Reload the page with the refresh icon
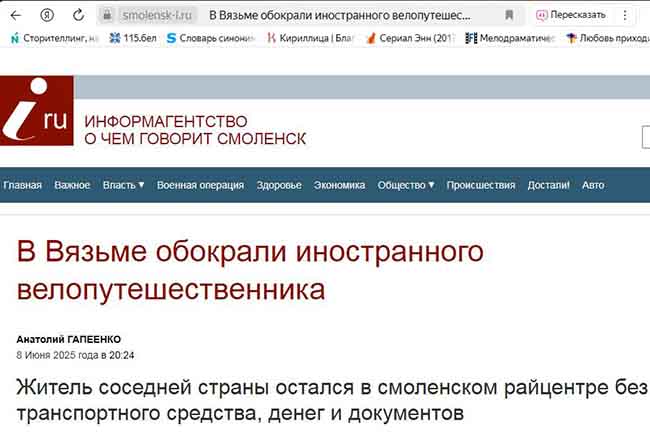 tap(76, 15)
